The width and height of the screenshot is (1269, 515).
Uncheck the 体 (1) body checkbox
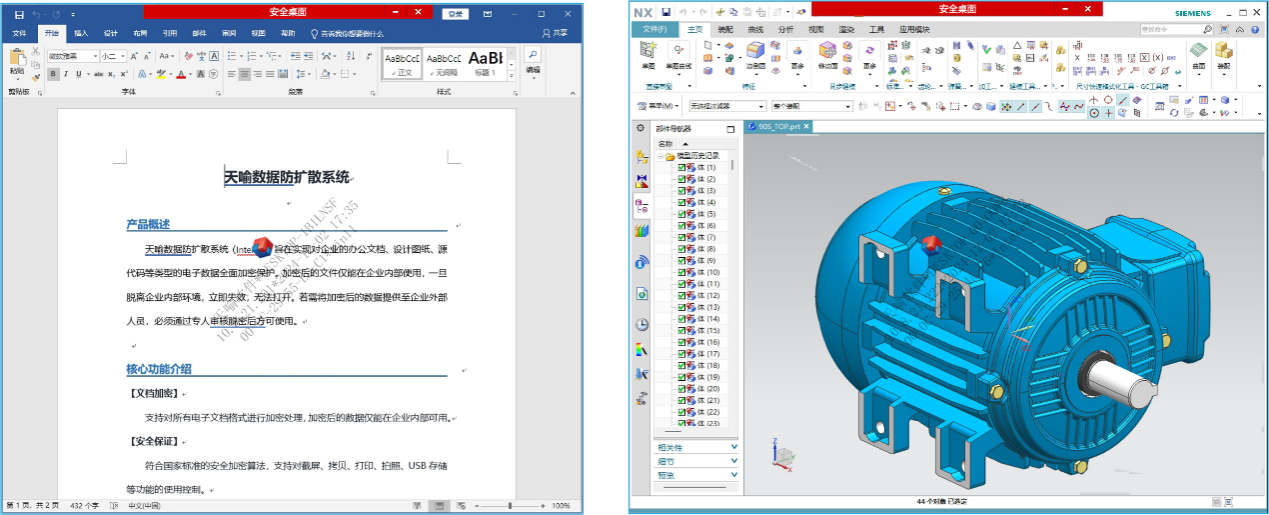[x=682, y=167]
